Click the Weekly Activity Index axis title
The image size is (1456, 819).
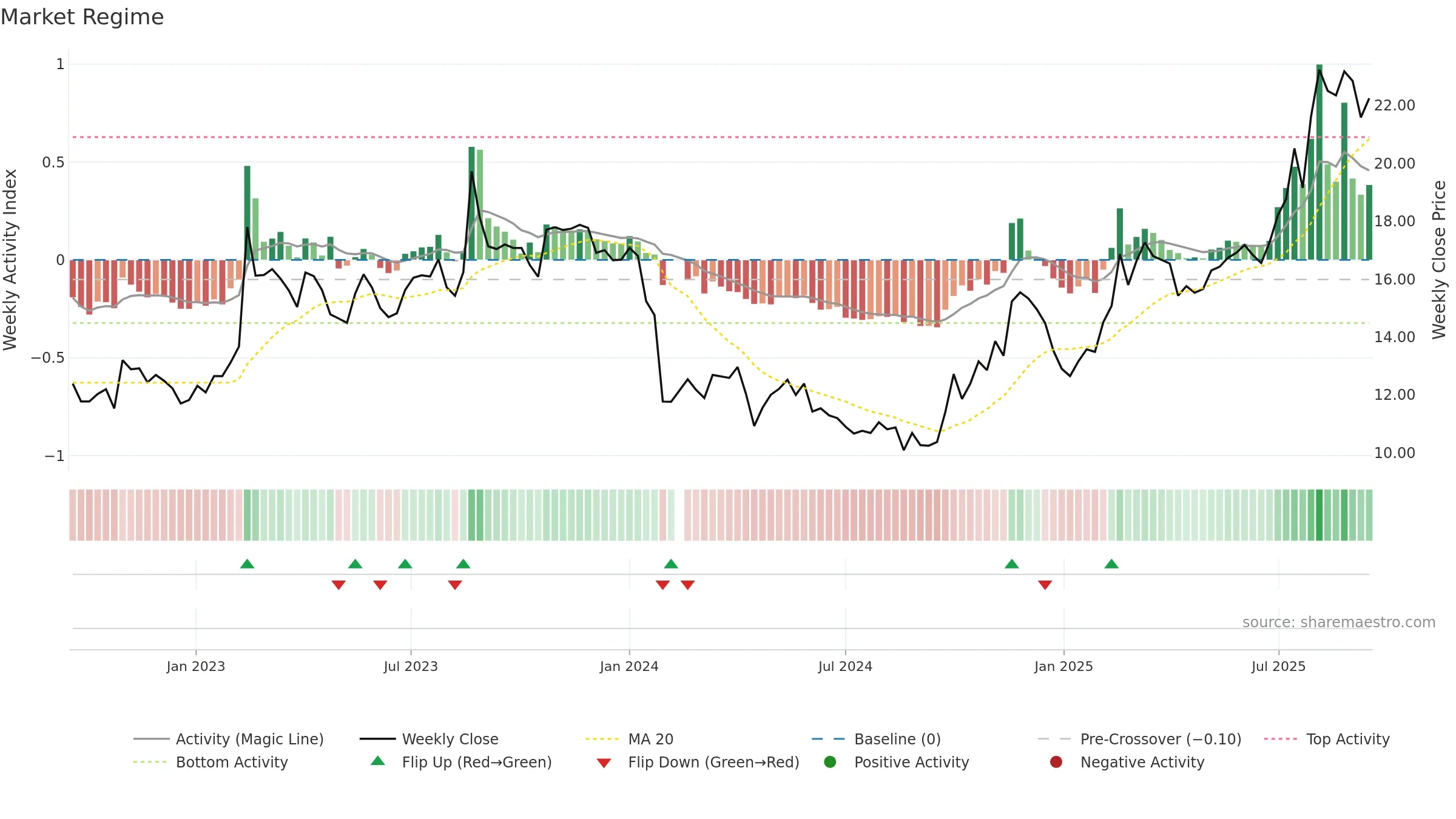pos(10,260)
